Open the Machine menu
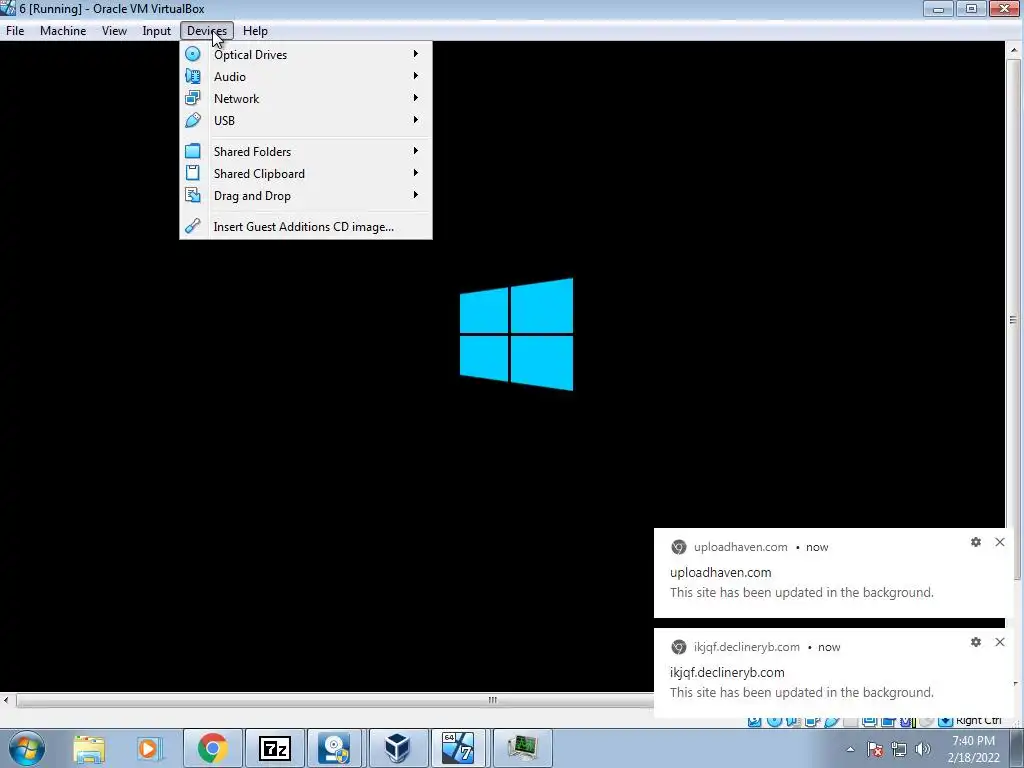The image size is (1024, 768). (63, 31)
